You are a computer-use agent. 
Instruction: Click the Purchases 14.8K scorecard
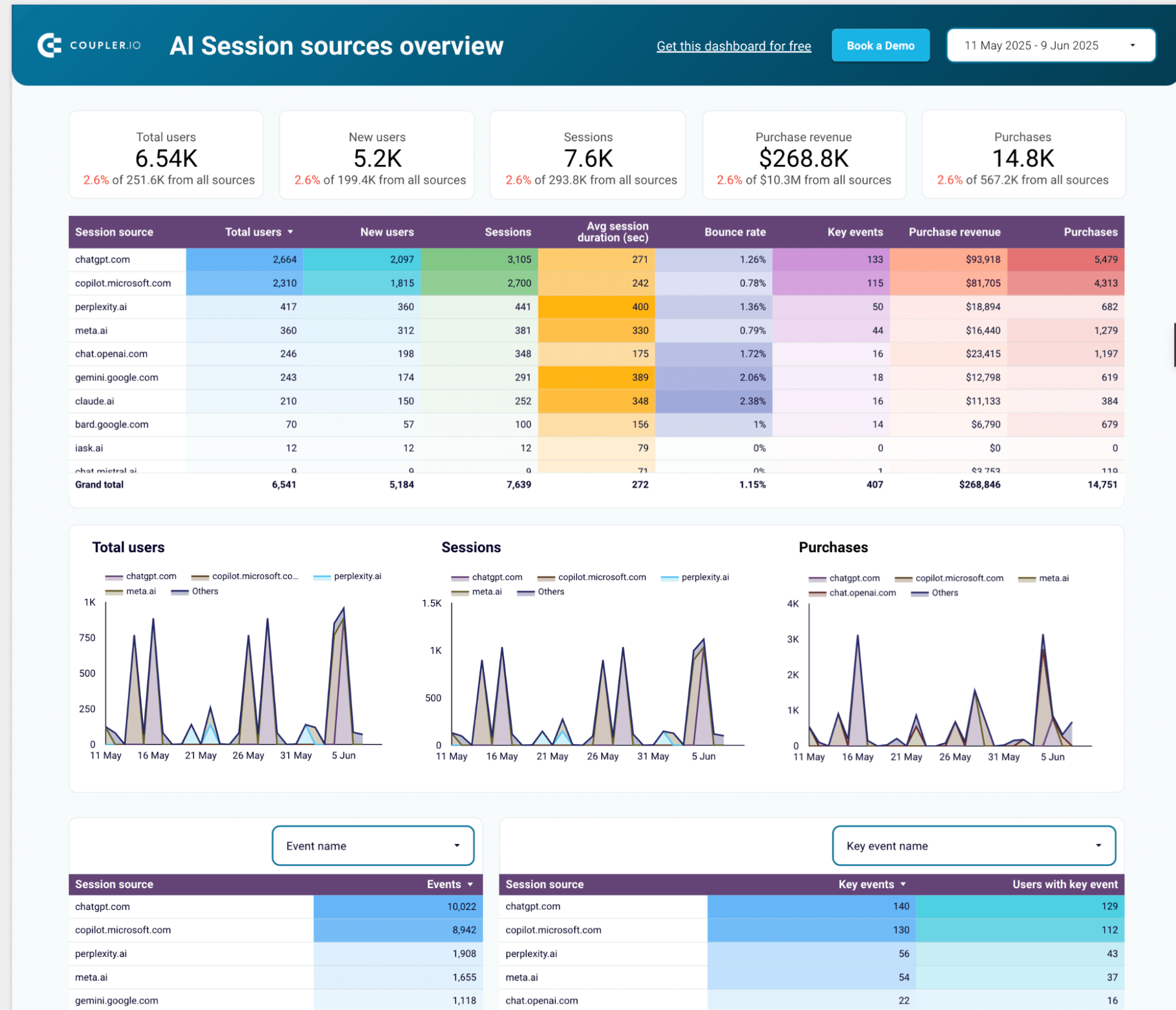[1023, 155]
